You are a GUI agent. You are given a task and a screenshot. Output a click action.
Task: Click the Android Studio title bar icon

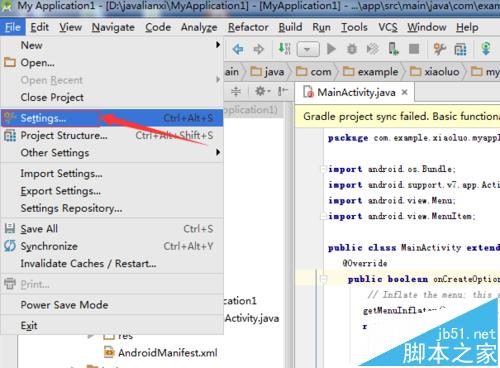click(7, 6)
